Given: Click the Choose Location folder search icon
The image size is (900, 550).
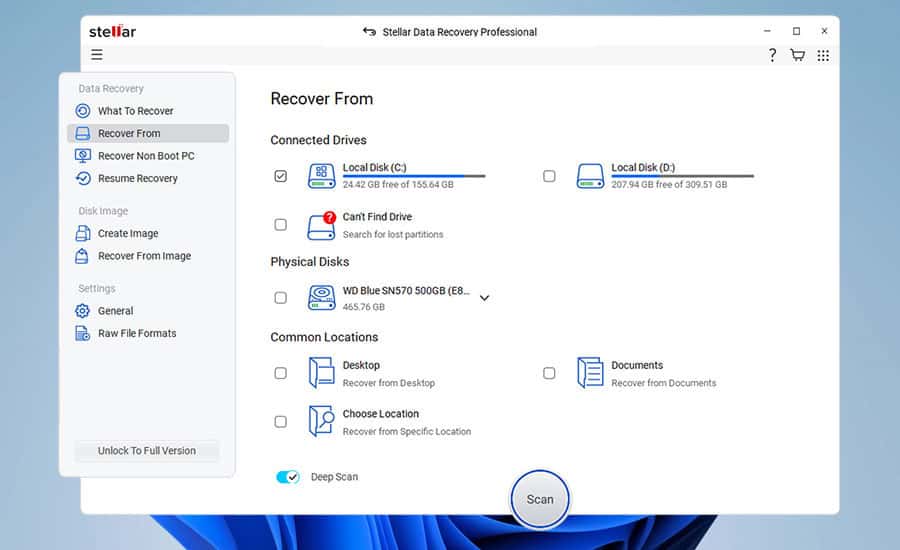Looking at the screenshot, I should (x=321, y=421).
